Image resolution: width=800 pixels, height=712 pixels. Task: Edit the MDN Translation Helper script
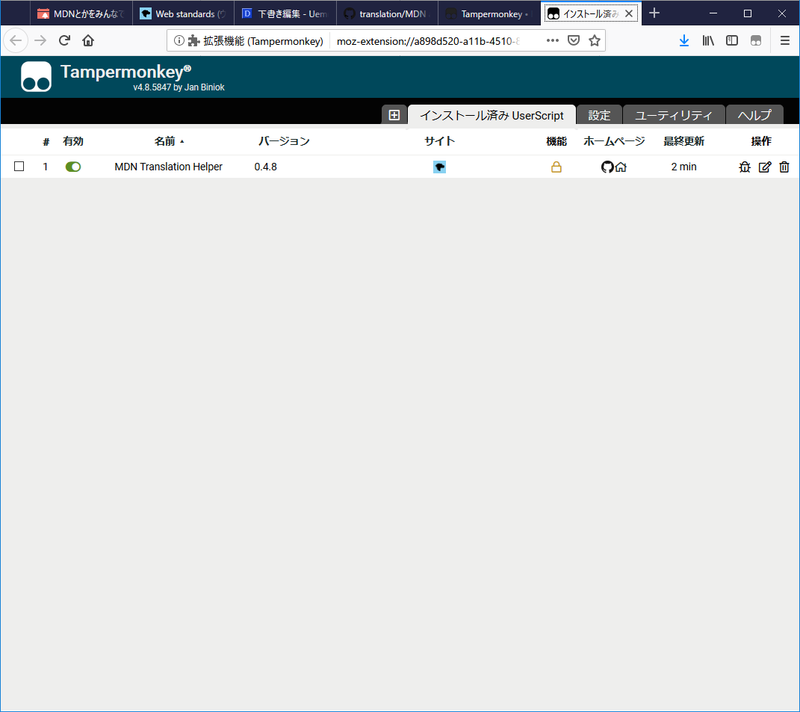click(764, 167)
